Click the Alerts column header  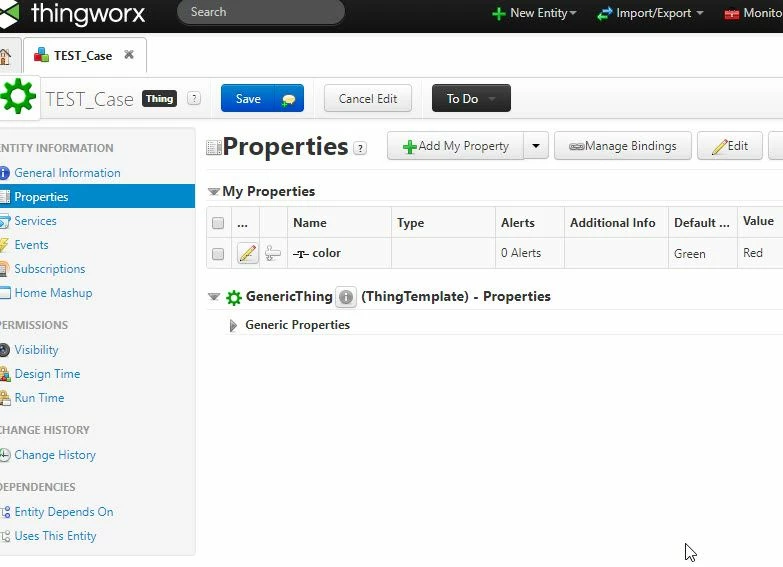tap(530, 223)
